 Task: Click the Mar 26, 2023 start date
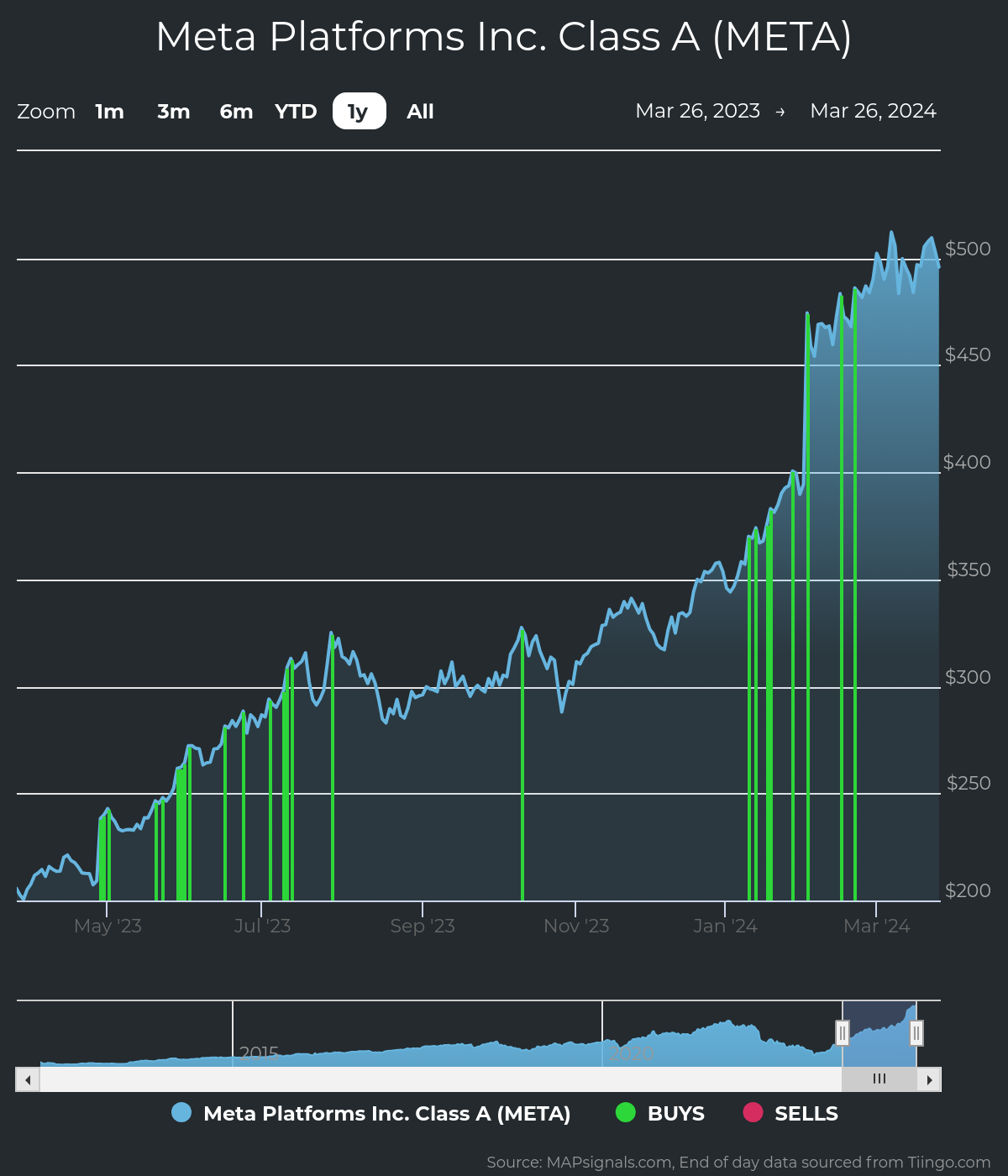pos(697,111)
